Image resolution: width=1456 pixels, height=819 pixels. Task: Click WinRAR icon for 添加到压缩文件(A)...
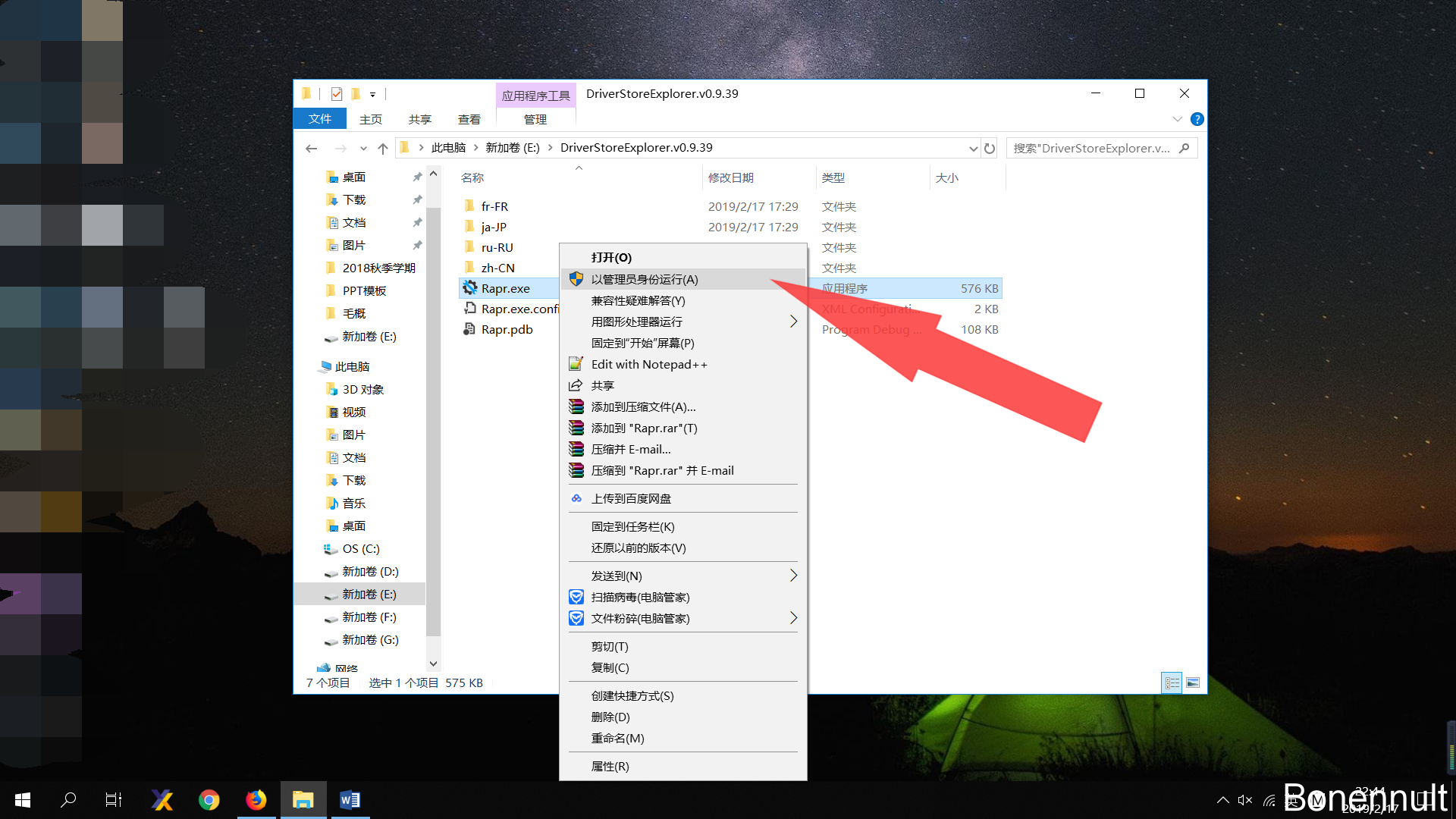tap(576, 406)
